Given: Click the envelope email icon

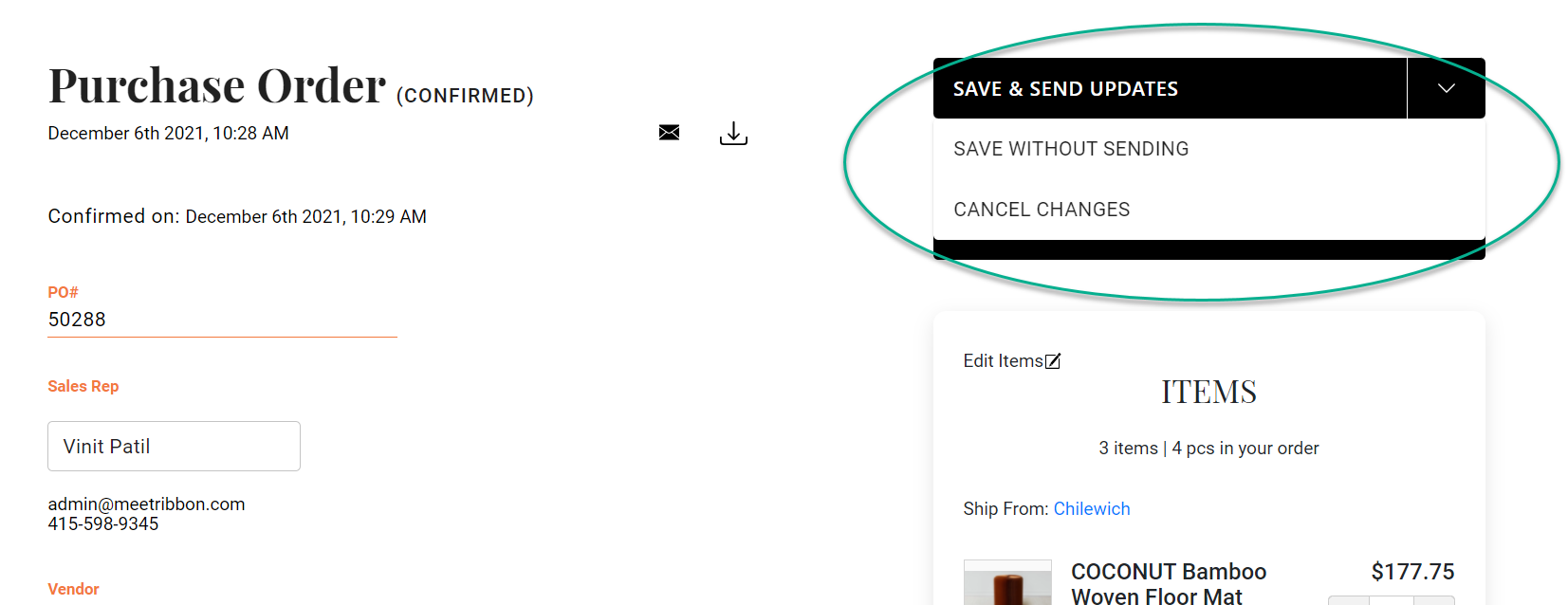Looking at the screenshot, I should [x=669, y=132].
